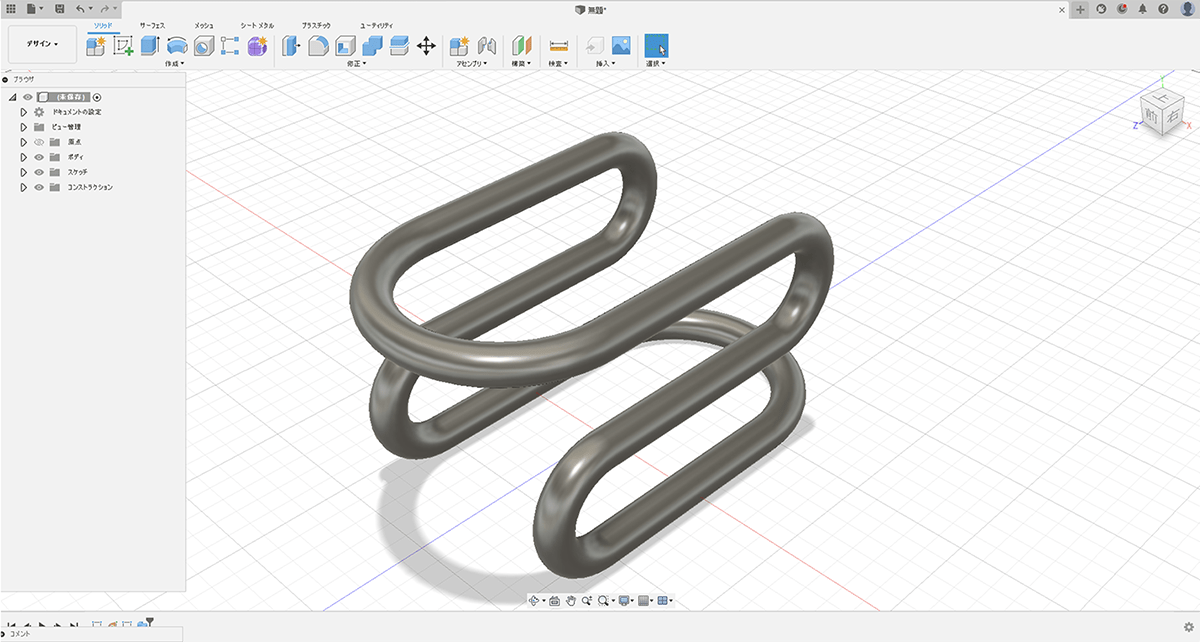Hide the コンストラクション folder
The height and width of the screenshot is (642, 1200).
[x=39, y=187]
